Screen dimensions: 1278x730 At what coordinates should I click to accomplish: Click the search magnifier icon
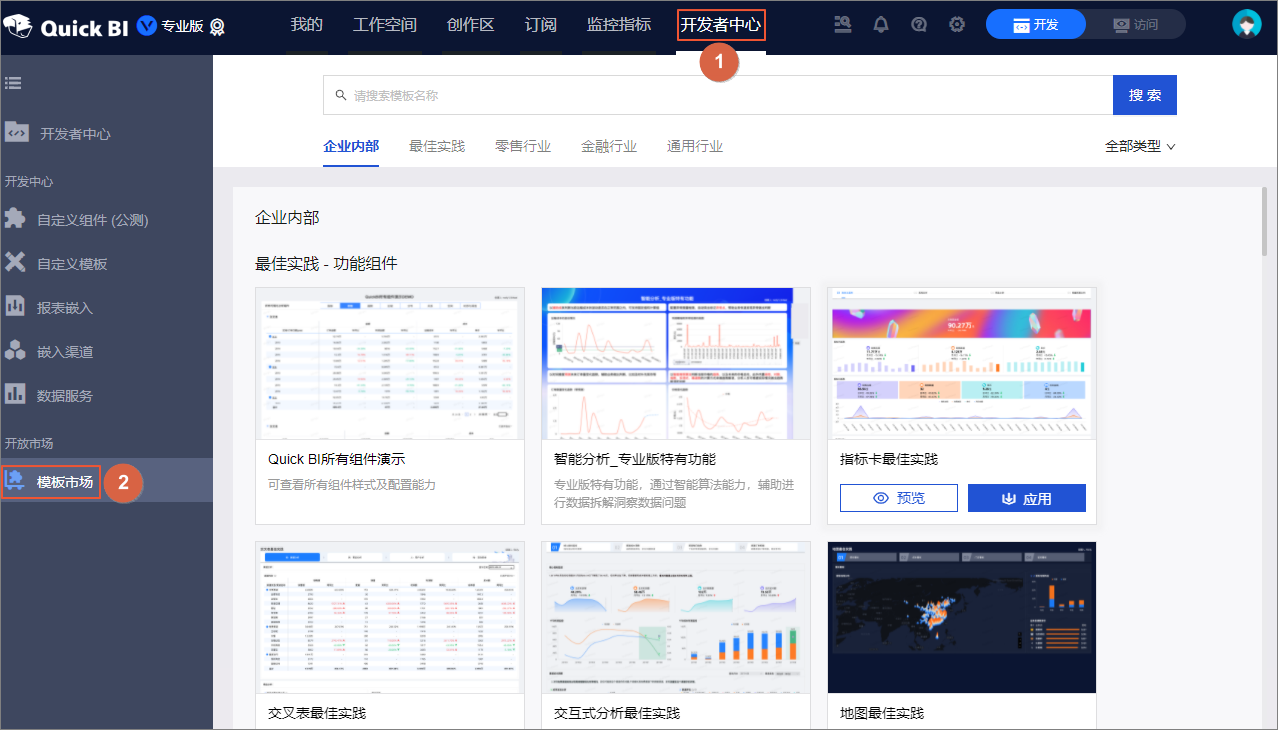tap(341, 96)
